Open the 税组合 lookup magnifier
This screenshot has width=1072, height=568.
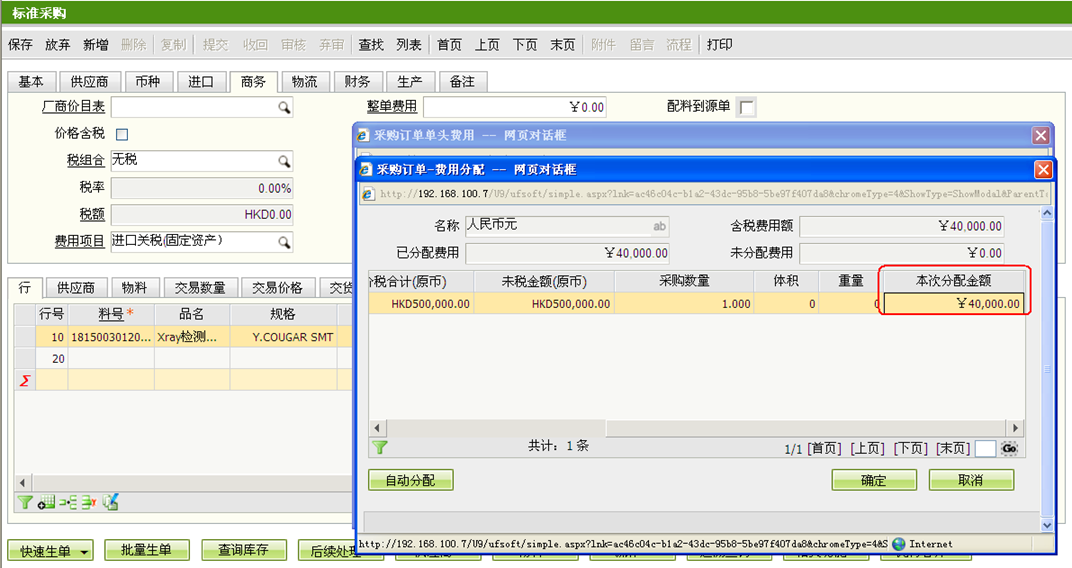point(284,161)
